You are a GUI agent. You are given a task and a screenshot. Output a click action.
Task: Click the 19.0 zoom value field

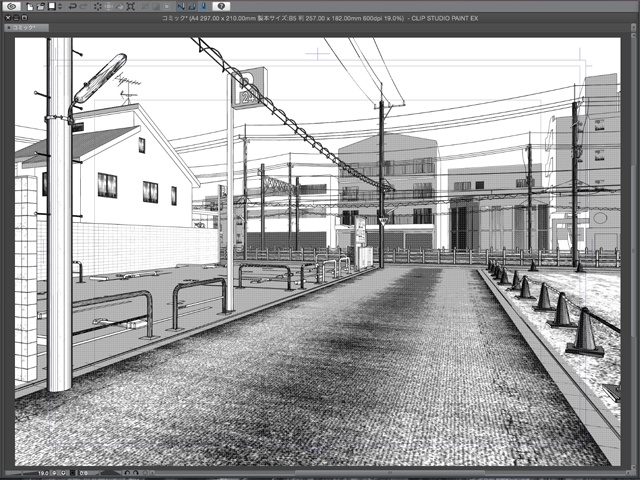click(43, 473)
